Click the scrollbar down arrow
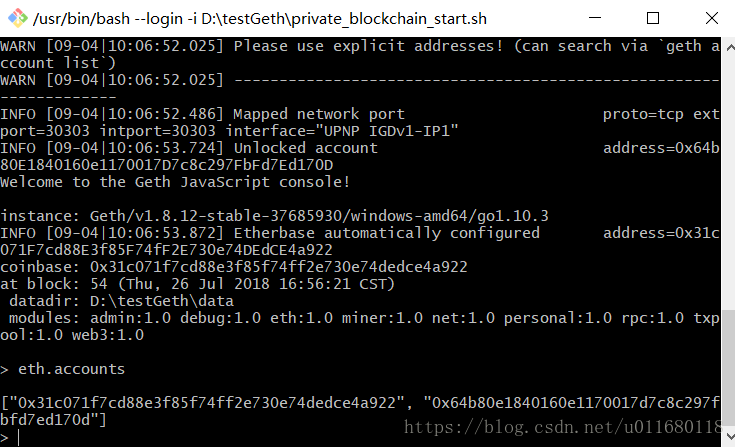 pos(729,437)
